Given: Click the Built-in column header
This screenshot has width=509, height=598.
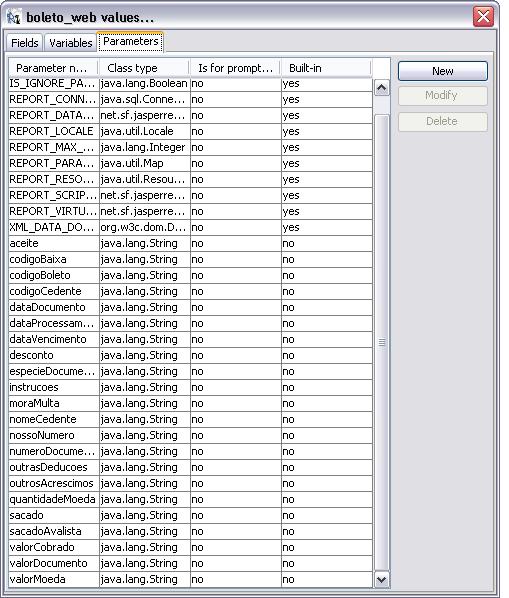Looking at the screenshot, I should coord(326,68).
